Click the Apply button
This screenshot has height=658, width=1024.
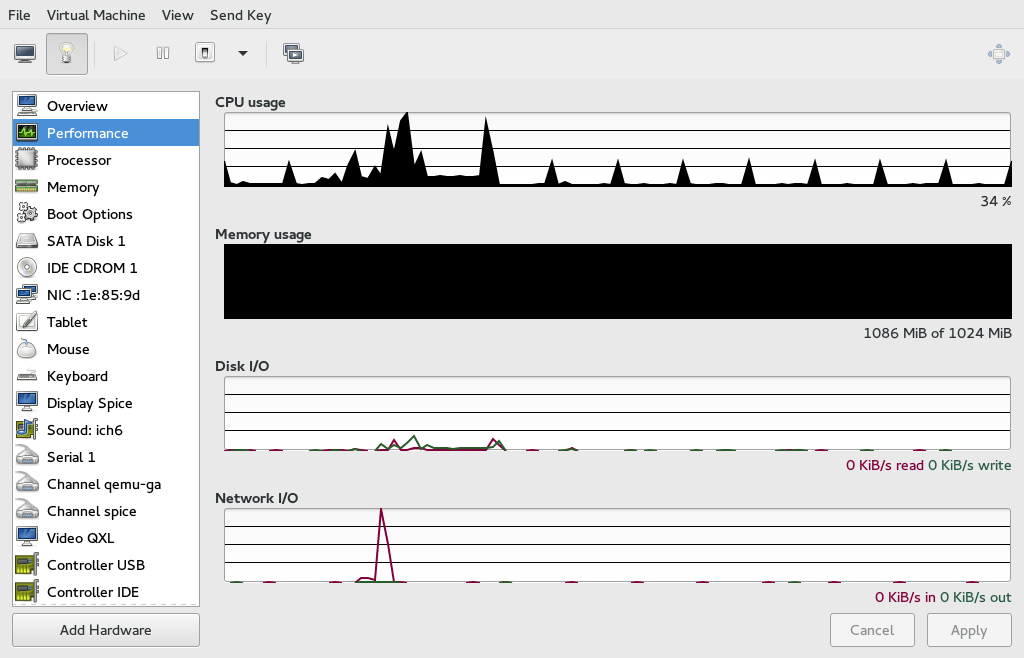point(968,630)
